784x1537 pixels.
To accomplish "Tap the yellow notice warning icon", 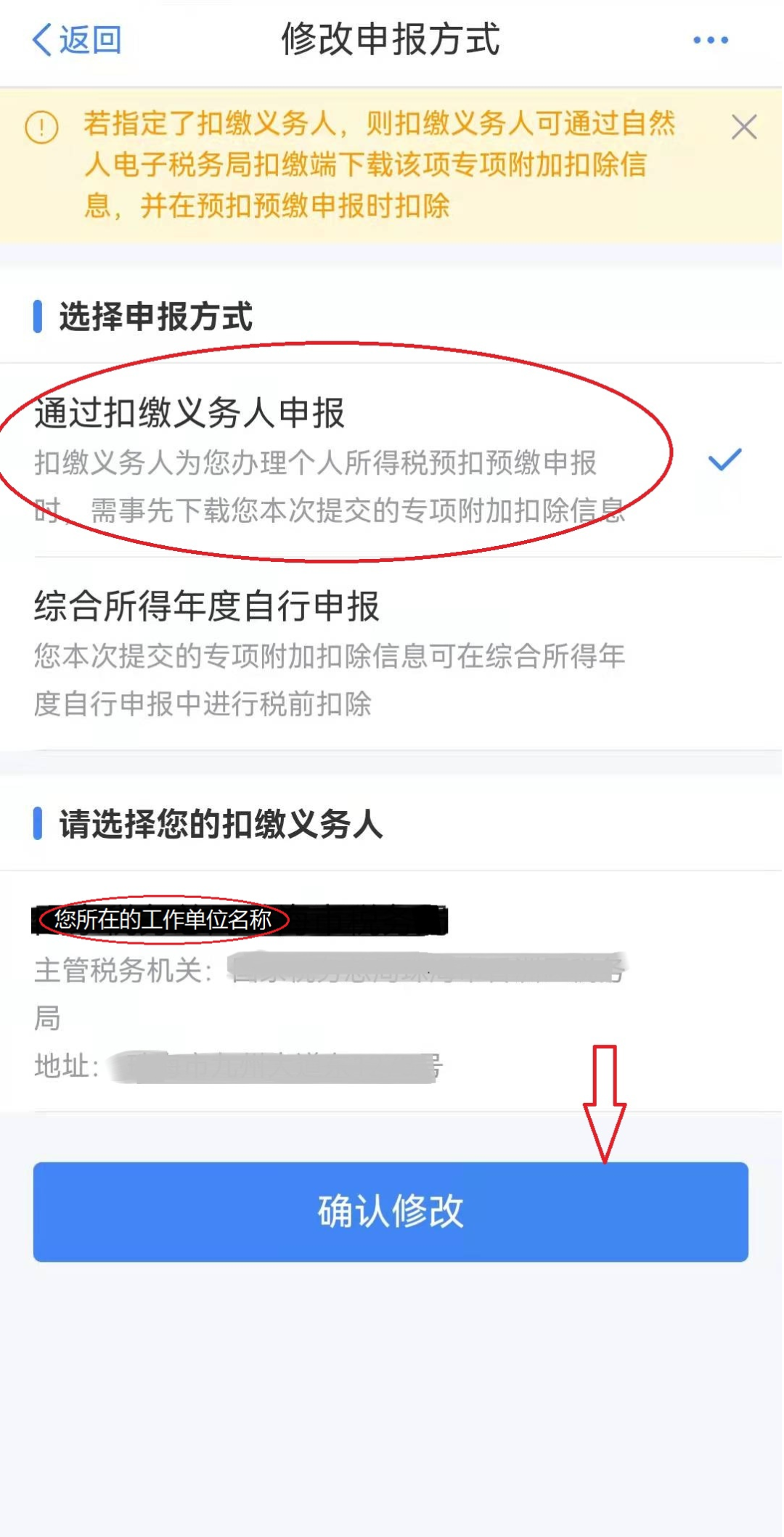I will (41, 128).
